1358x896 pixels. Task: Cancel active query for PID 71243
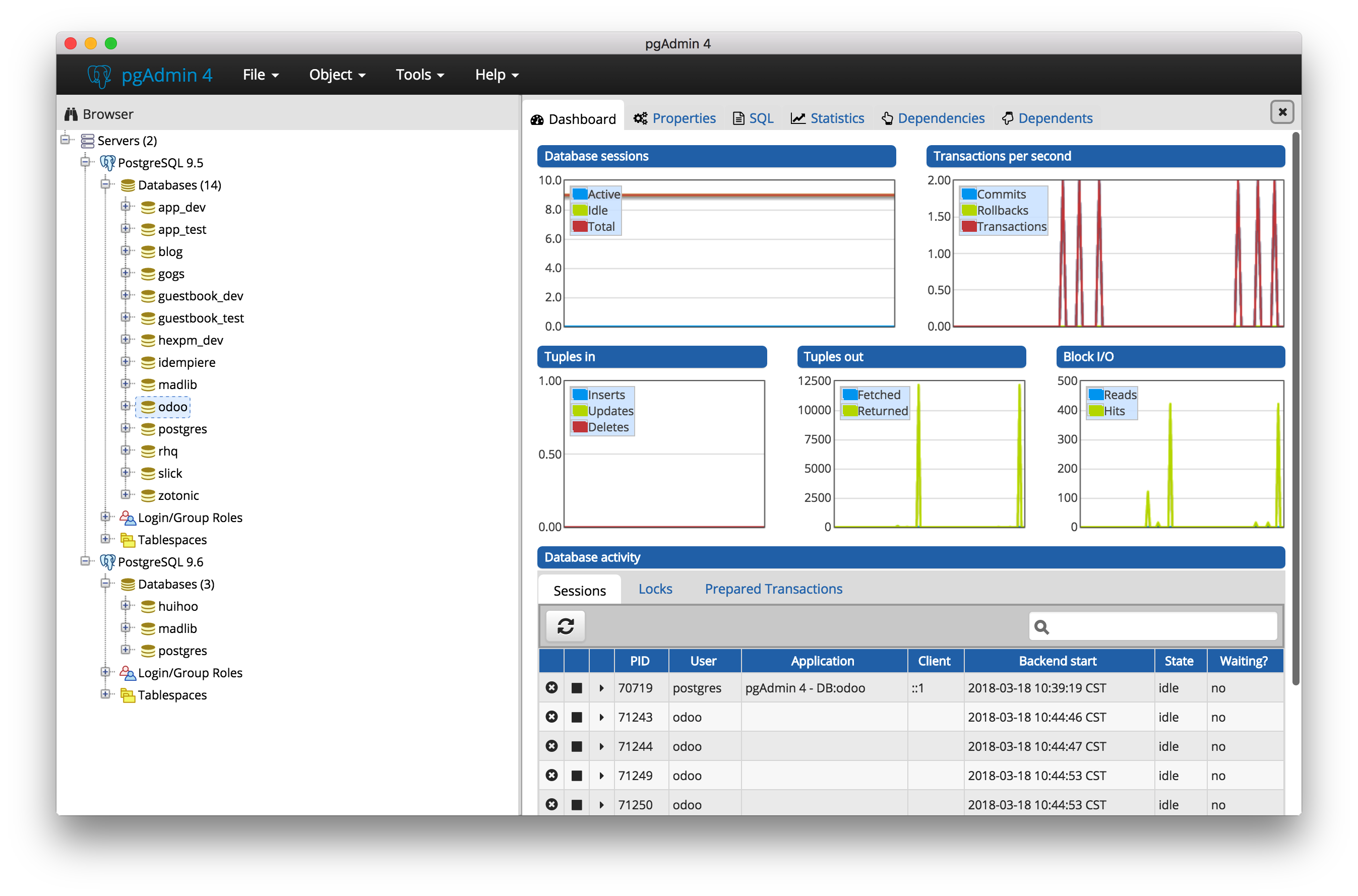tap(577, 717)
